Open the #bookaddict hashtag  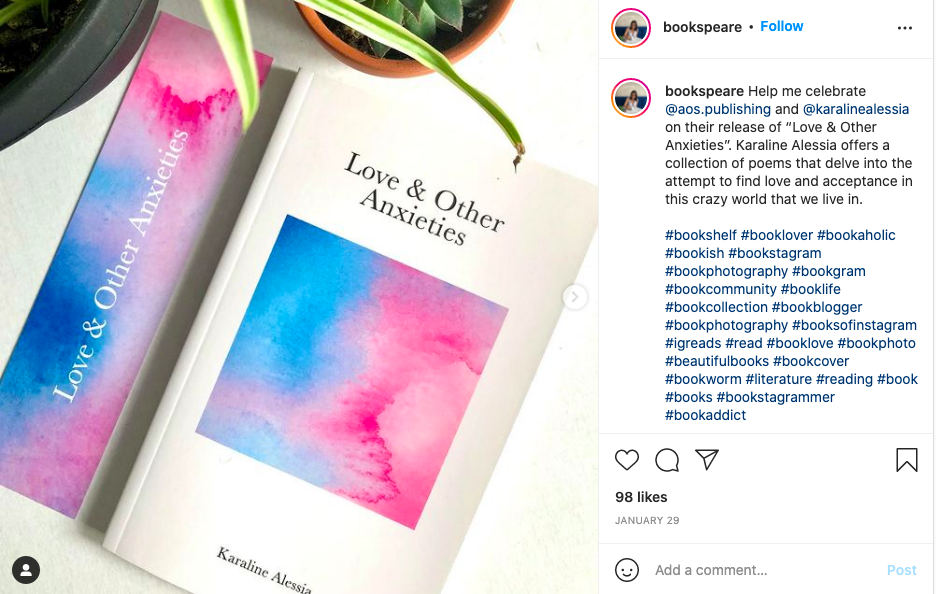[706, 415]
